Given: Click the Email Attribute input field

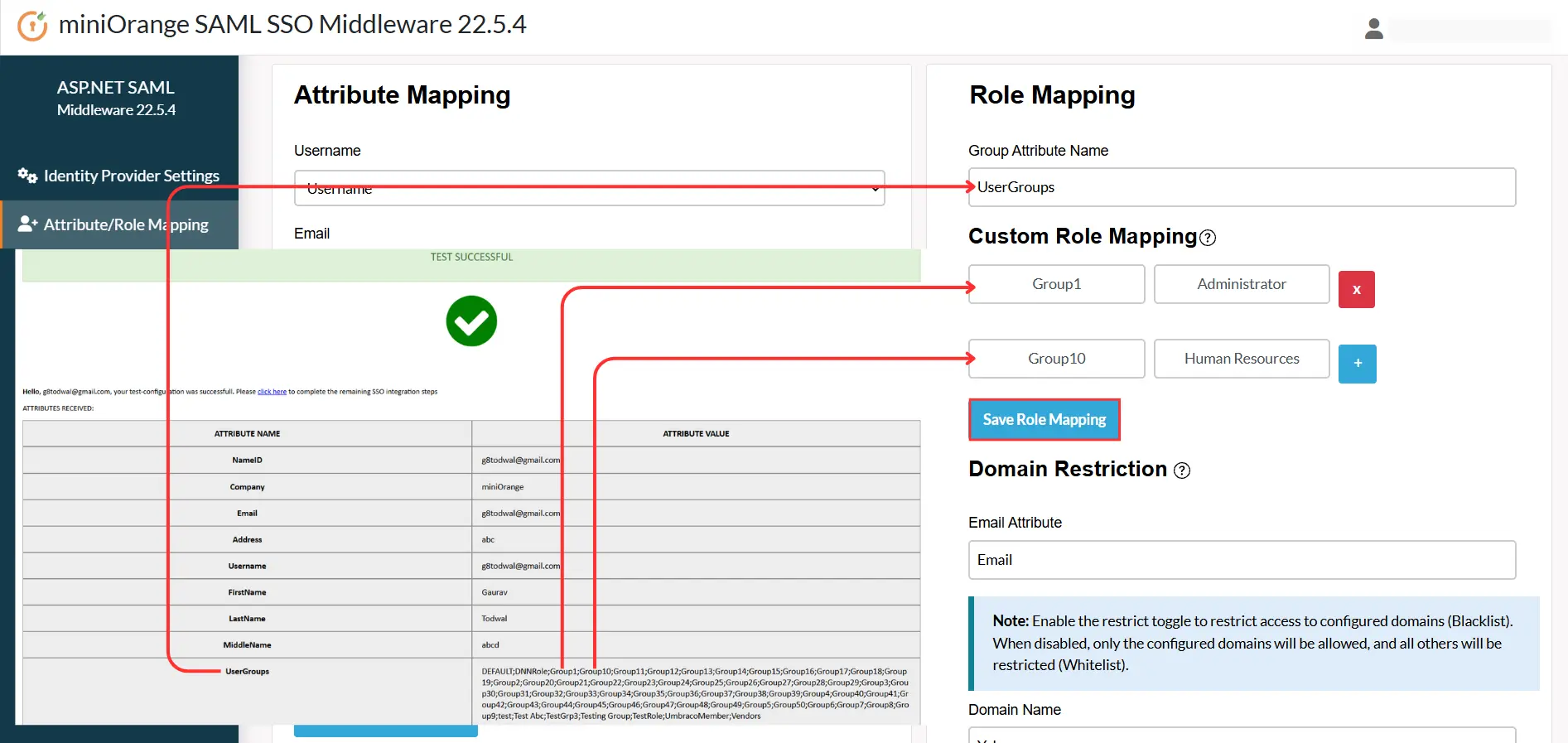Looking at the screenshot, I should coord(1242,560).
